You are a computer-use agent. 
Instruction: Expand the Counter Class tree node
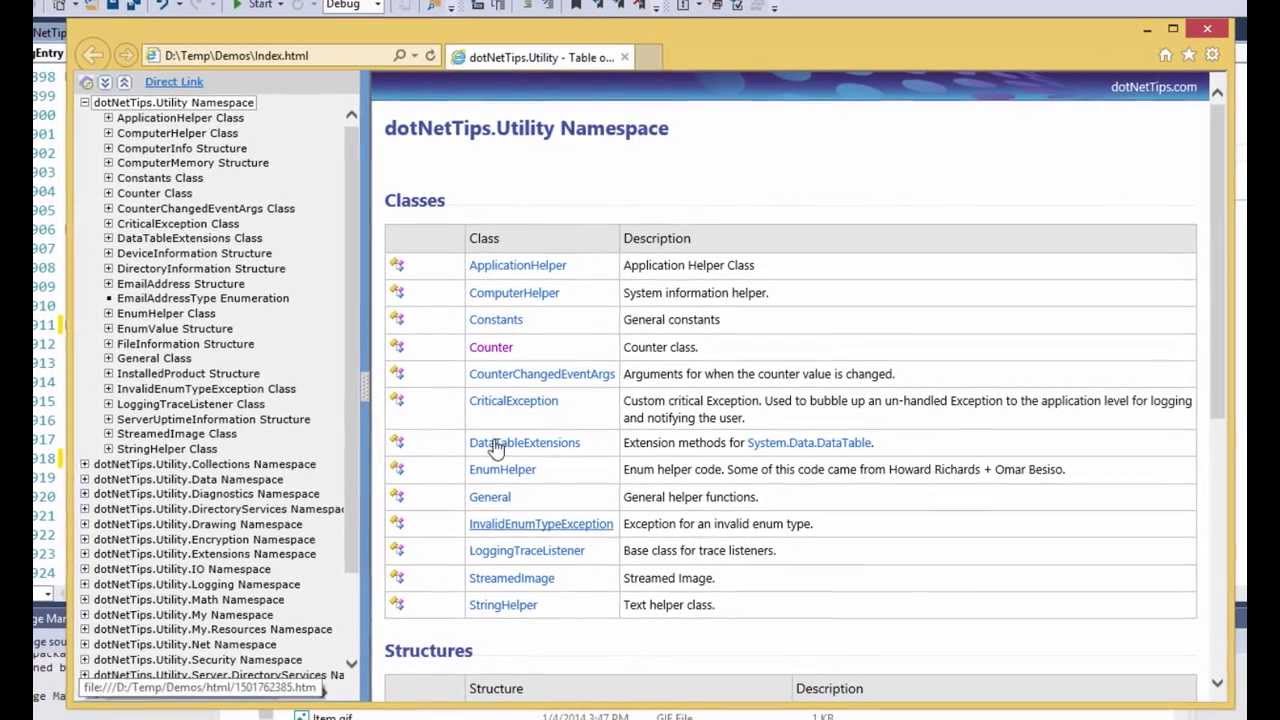click(108, 193)
